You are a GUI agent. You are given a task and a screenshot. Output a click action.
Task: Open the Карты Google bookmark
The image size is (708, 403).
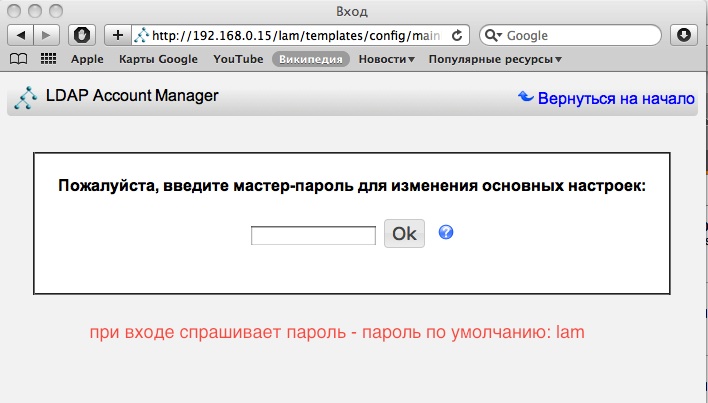(158, 59)
